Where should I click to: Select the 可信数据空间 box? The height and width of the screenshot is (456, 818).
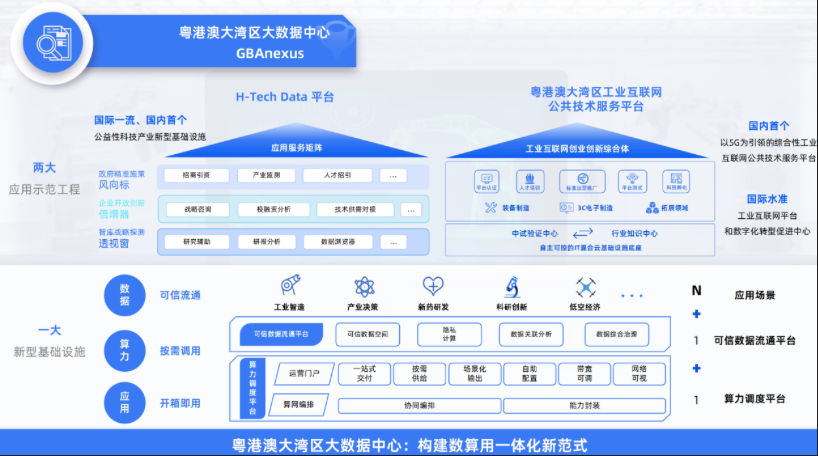(368, 334)
